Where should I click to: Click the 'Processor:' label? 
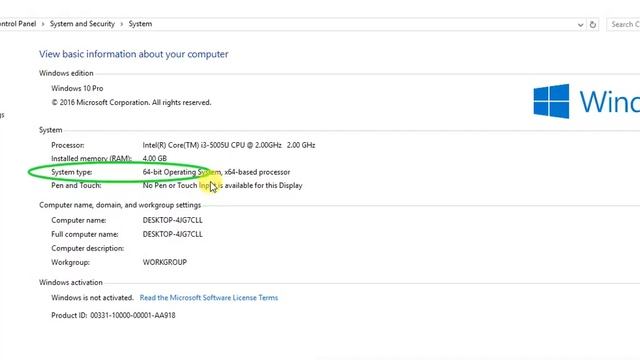coord(68,145)
